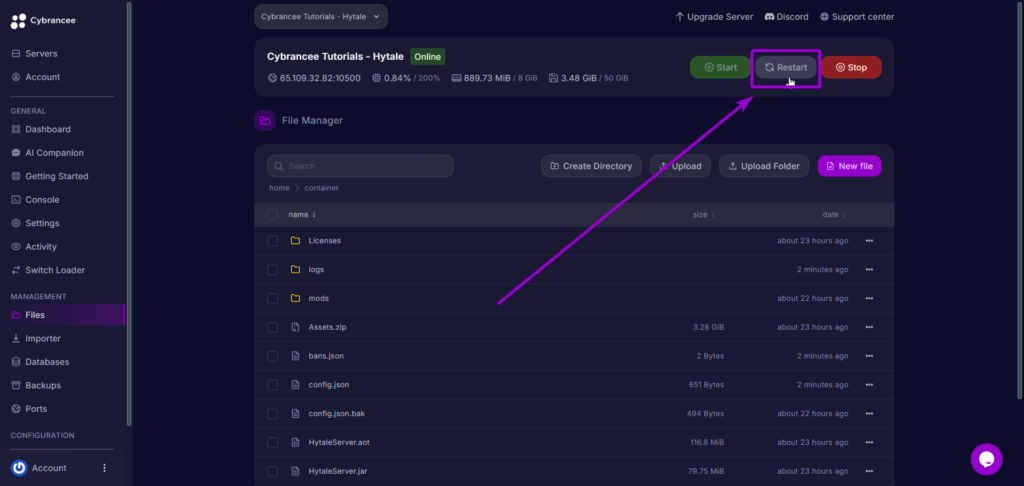The height and width of the screenshot is (486, 1024).
Task: Open the Discord link icon
Action: click(x=771, y=17)
